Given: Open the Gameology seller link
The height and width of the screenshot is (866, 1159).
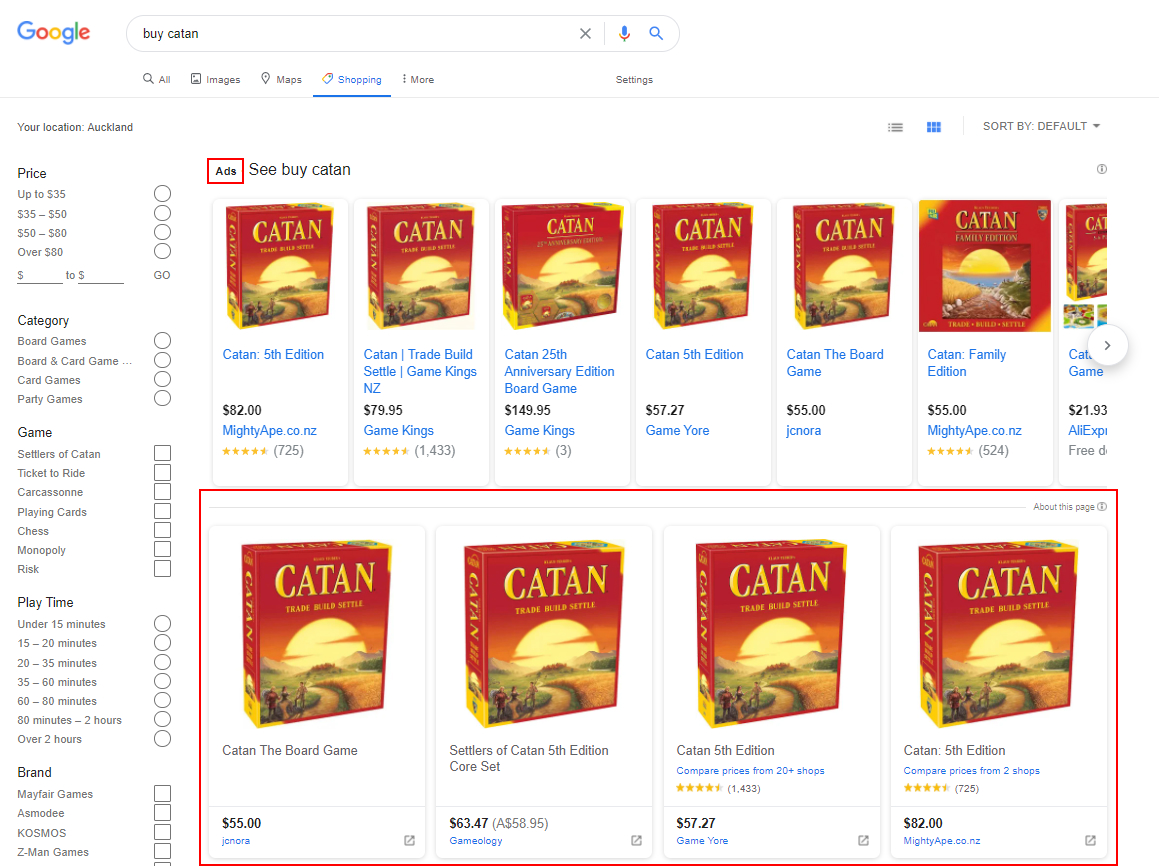Looking at the screenshot, I should (476, 841).
